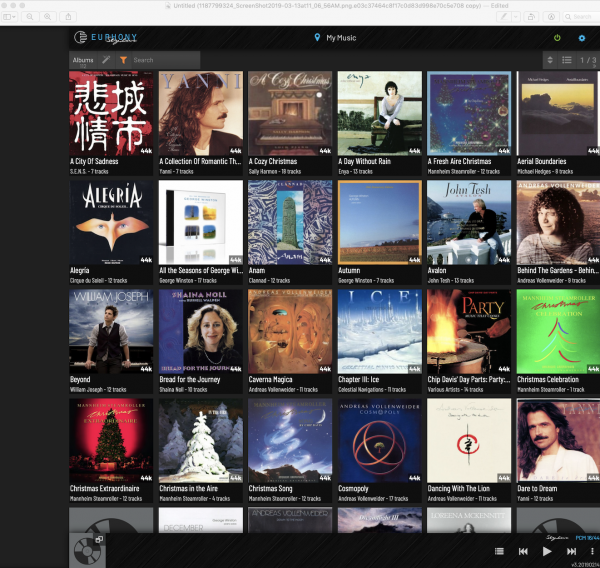Click Preview's markup pen icon
Screen dimensions: 600x568
point(504,16)
